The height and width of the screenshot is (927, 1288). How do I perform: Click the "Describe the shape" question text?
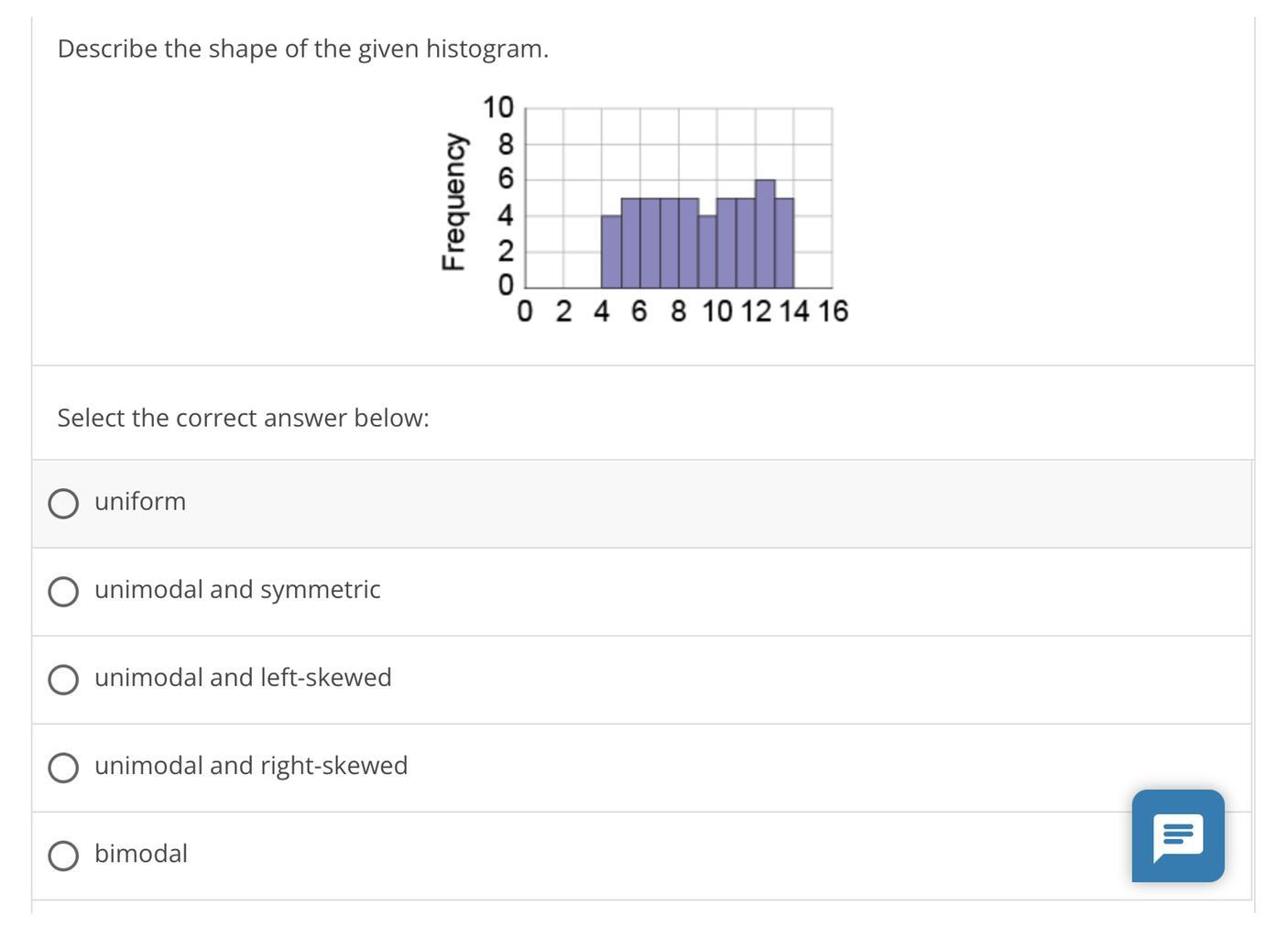[303, 49]
